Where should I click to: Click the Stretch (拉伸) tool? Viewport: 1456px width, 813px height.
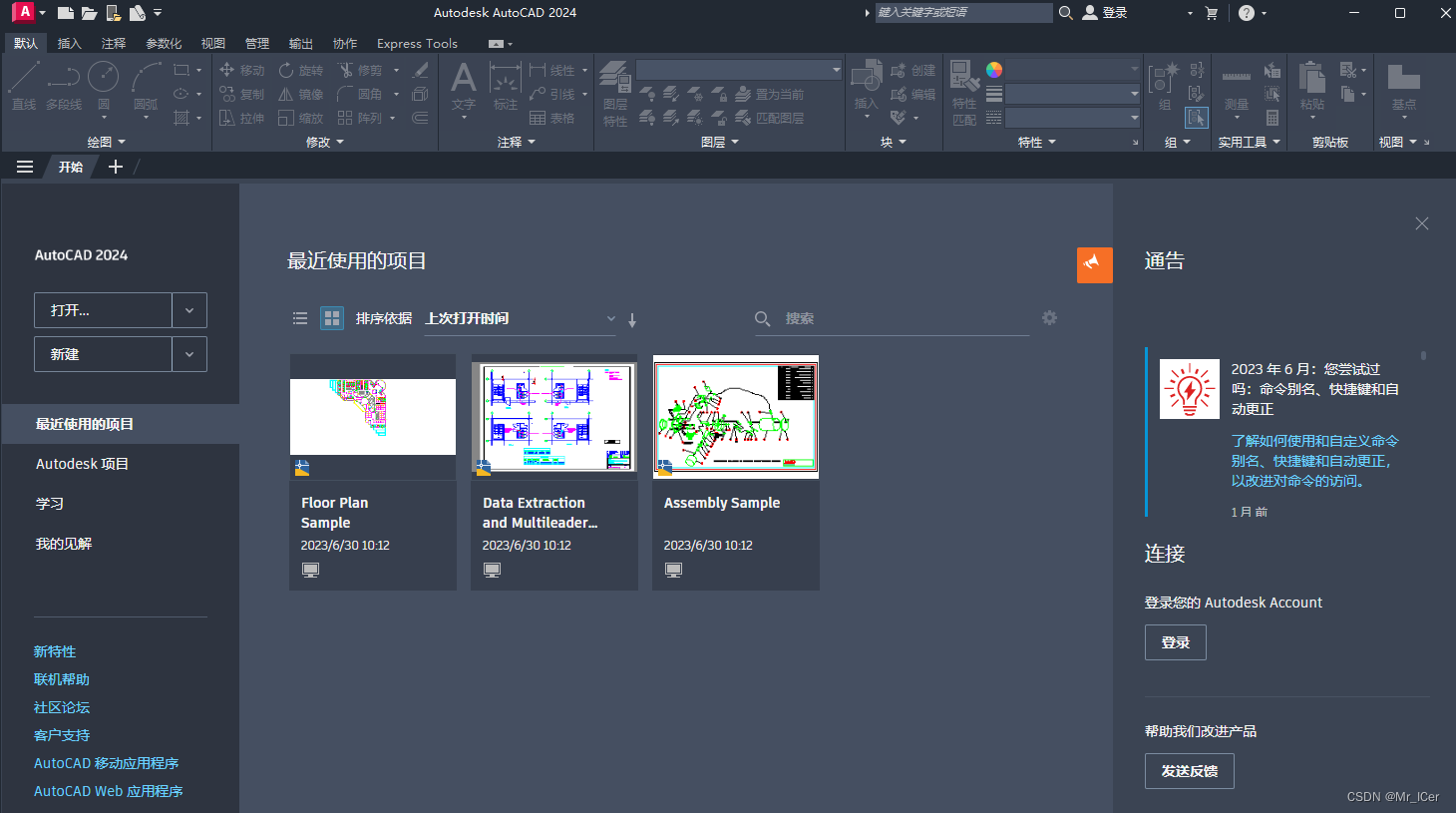point(242,118)
